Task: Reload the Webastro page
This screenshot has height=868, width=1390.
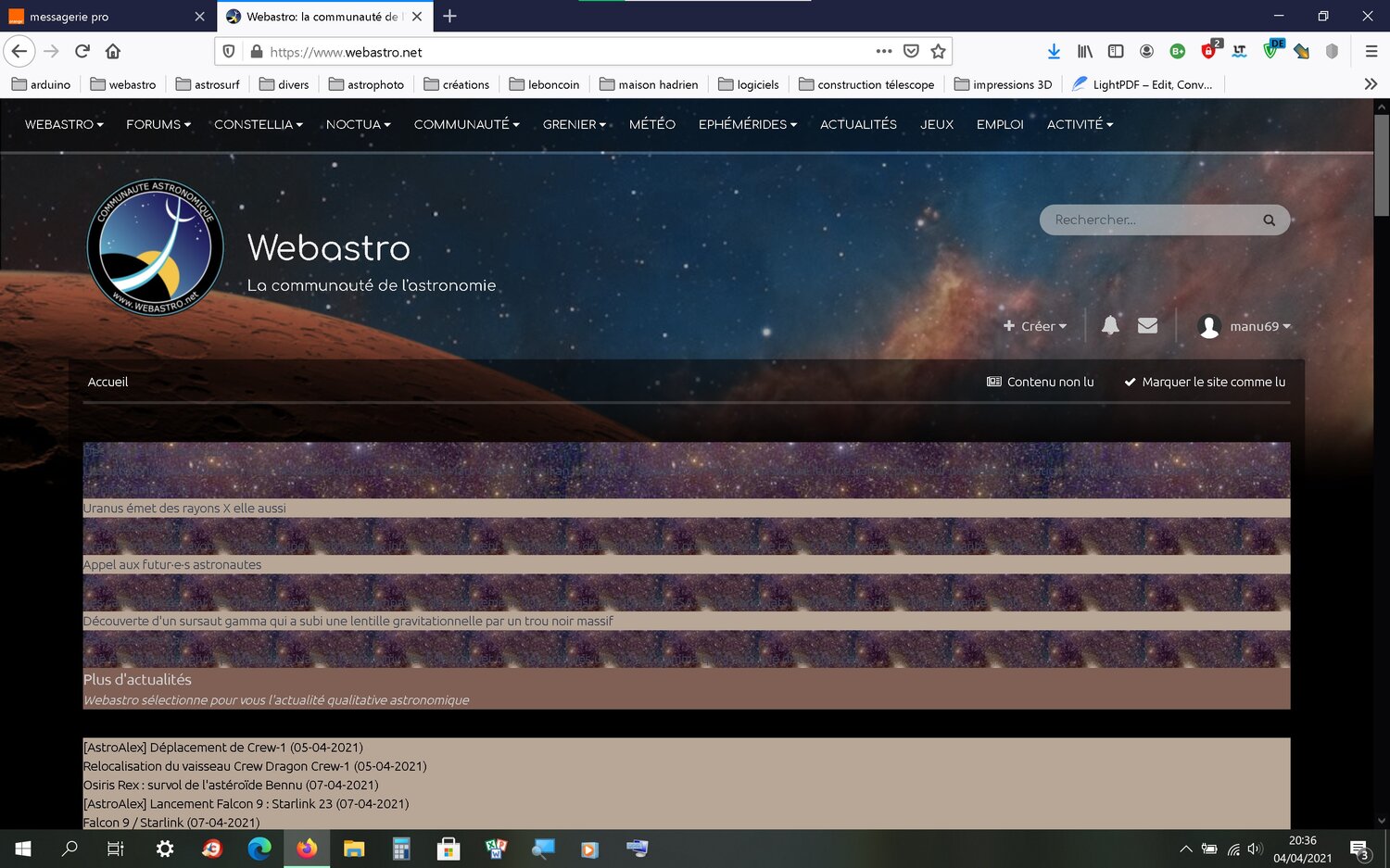Action: click(82, 51)
